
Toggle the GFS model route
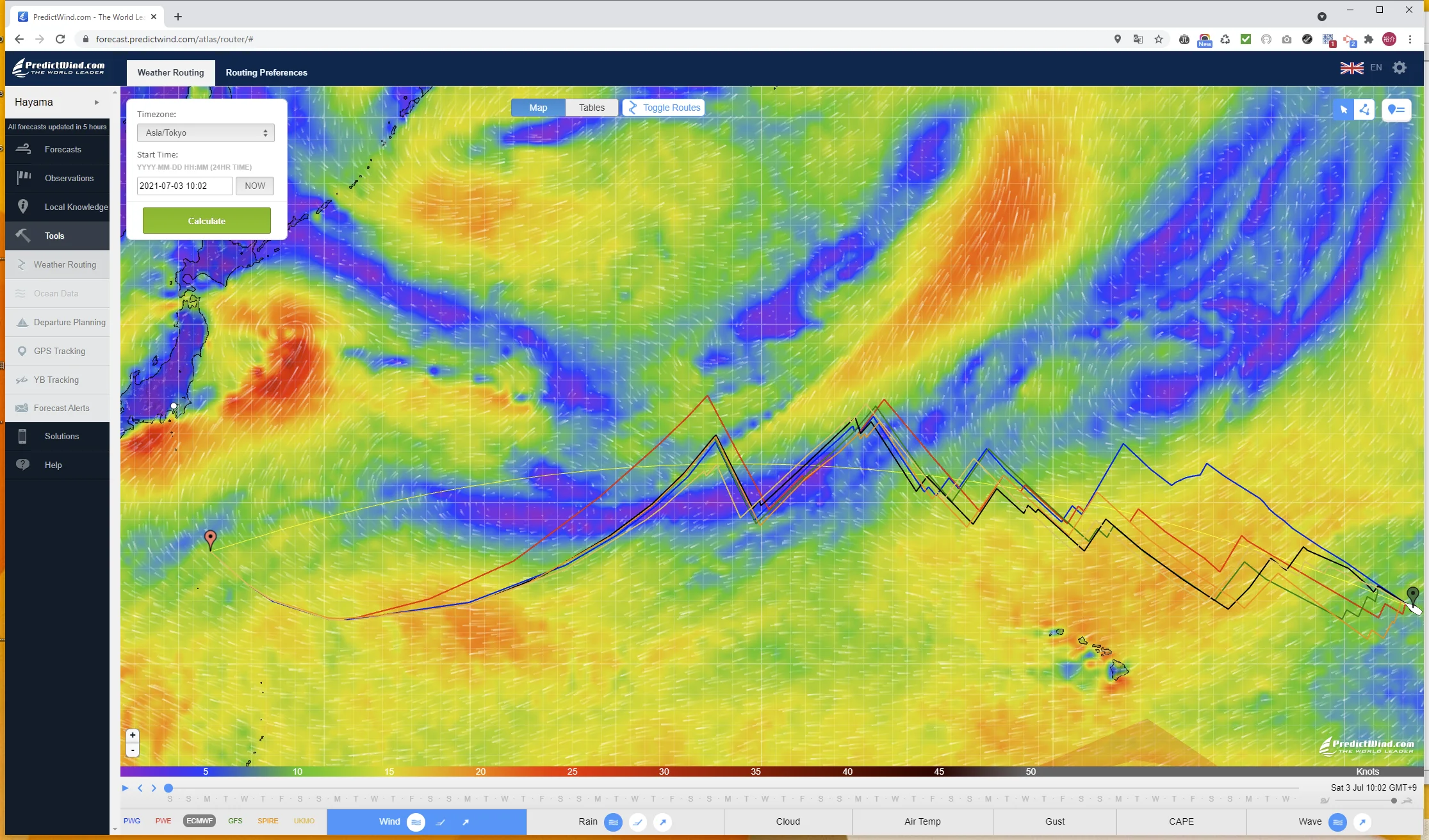[x=235, y=821]
